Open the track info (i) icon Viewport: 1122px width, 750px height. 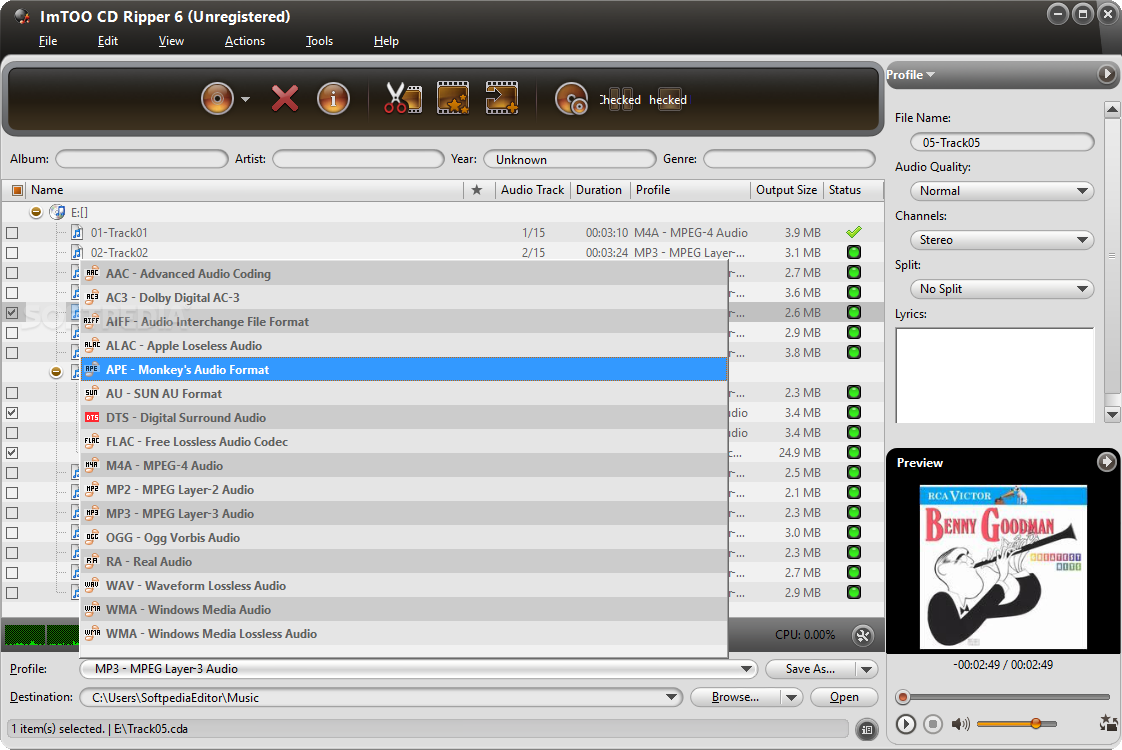(x=333, y=99)
